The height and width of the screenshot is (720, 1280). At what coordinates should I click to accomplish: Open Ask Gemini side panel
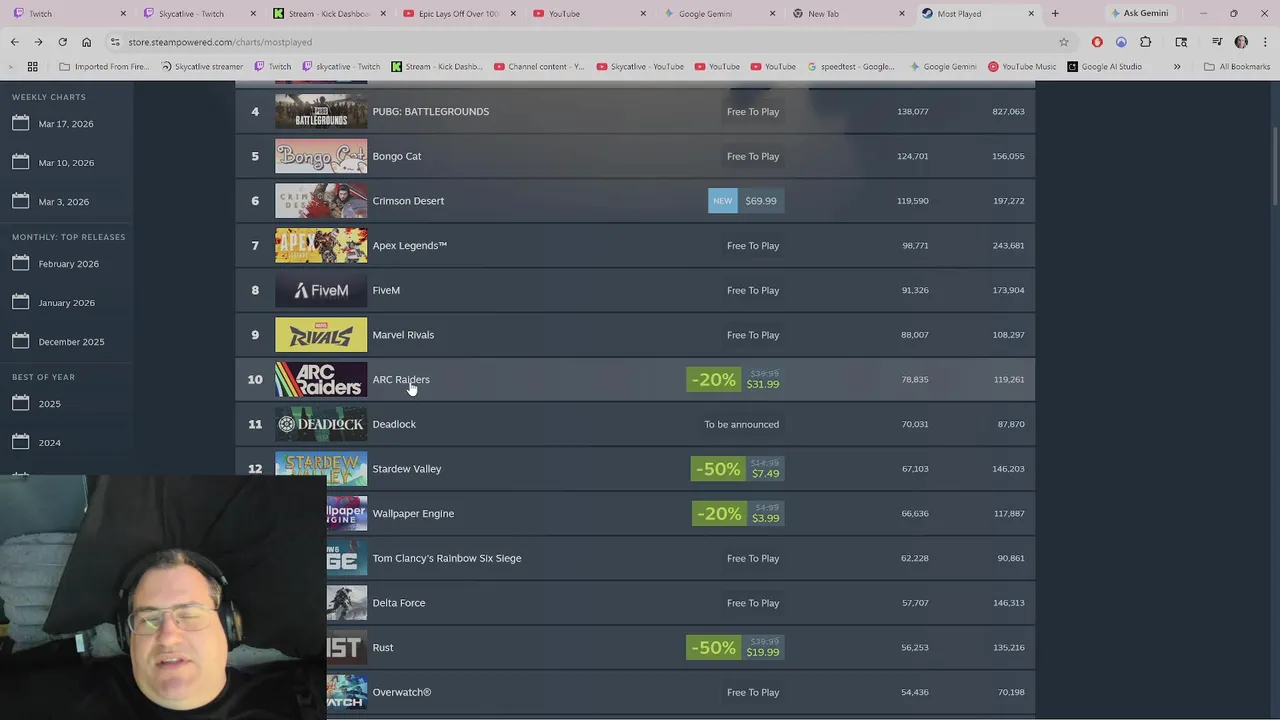(x=1139, y=14)
